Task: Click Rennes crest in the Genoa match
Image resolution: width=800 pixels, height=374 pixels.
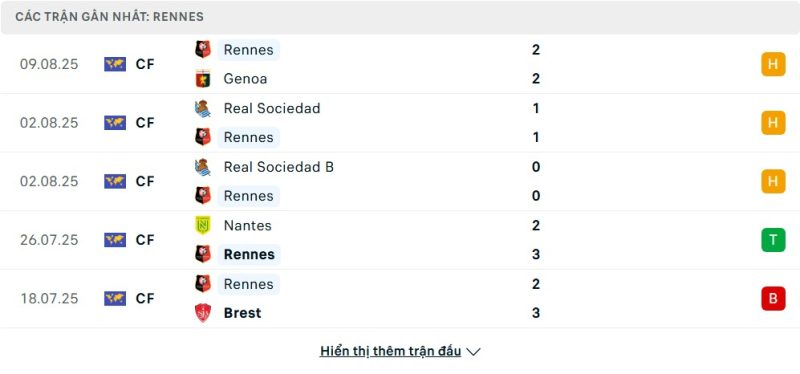Action: point(203,49)
